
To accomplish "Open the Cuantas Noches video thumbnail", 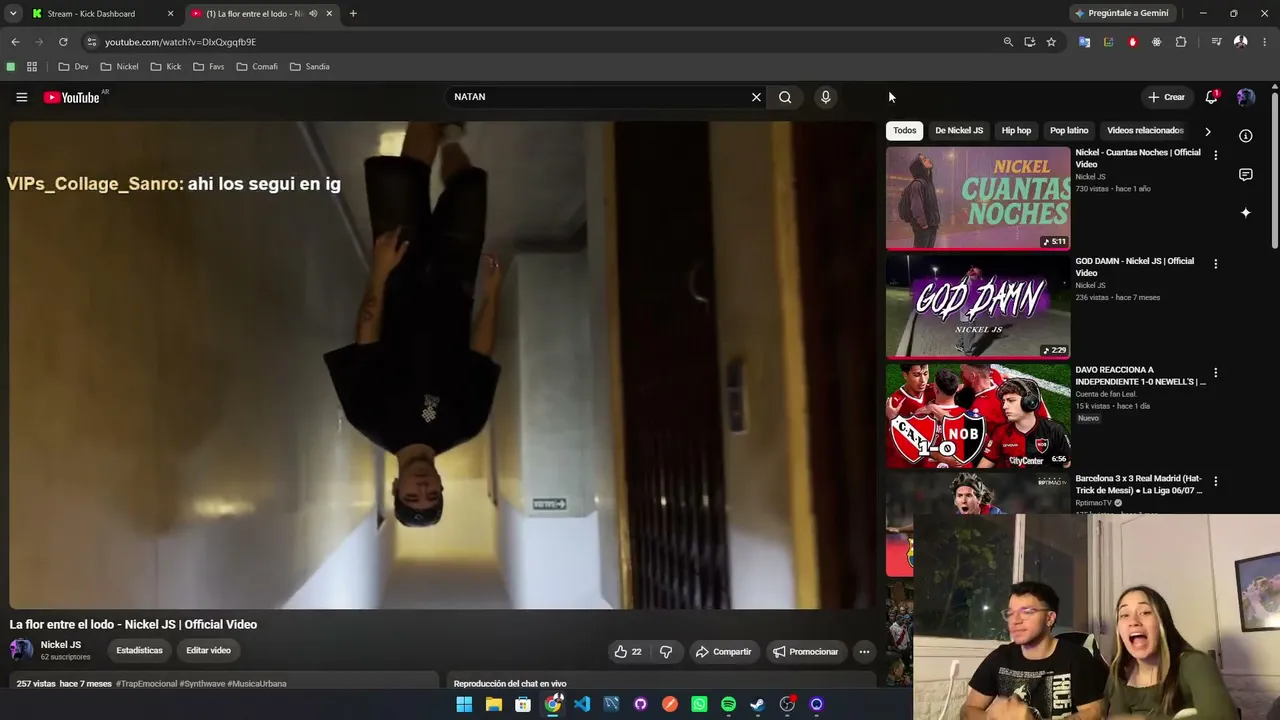I will (978, 198).
